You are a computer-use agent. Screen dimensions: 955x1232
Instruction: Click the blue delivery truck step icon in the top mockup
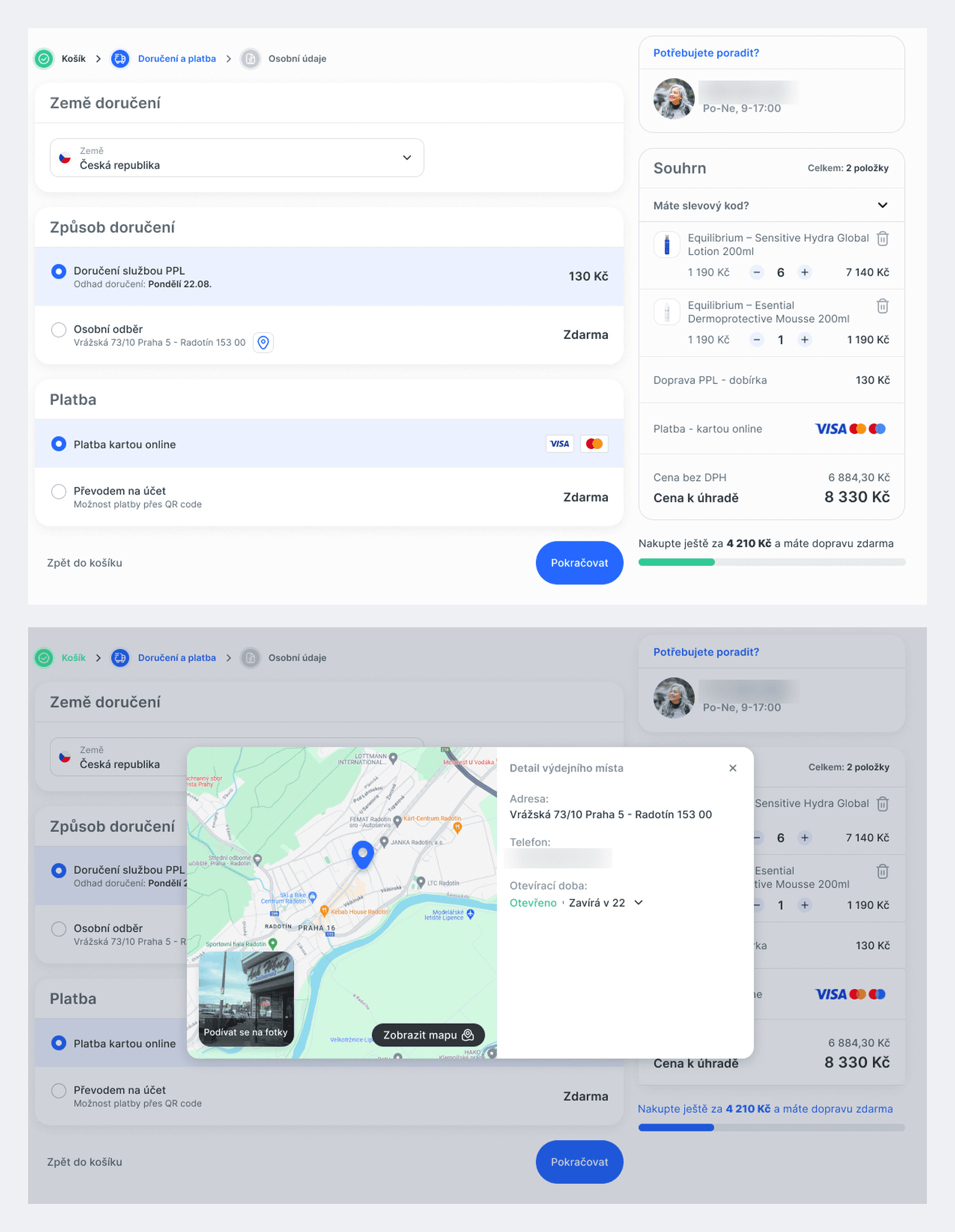pyautogui.click(x=120, y=58)
